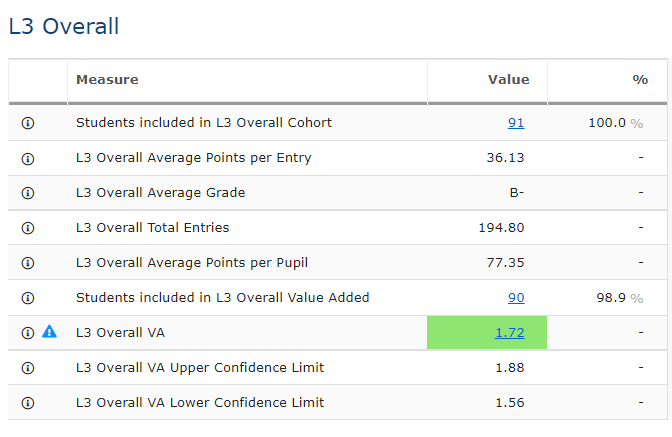Image resolution: width=672 pixels, height=437 pixels.
Task: Click info icon on L3 Overall VA row
Action: click(28, 333)
